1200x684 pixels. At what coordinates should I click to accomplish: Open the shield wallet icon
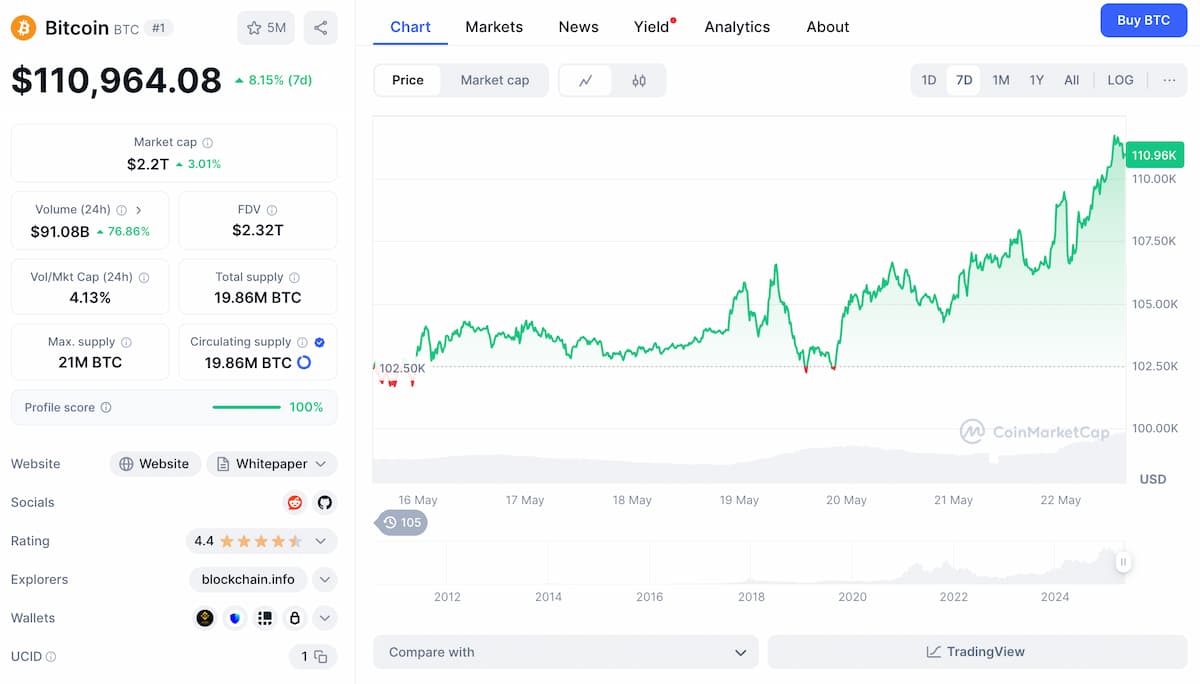pyautogui.click(x=235, y=618)
